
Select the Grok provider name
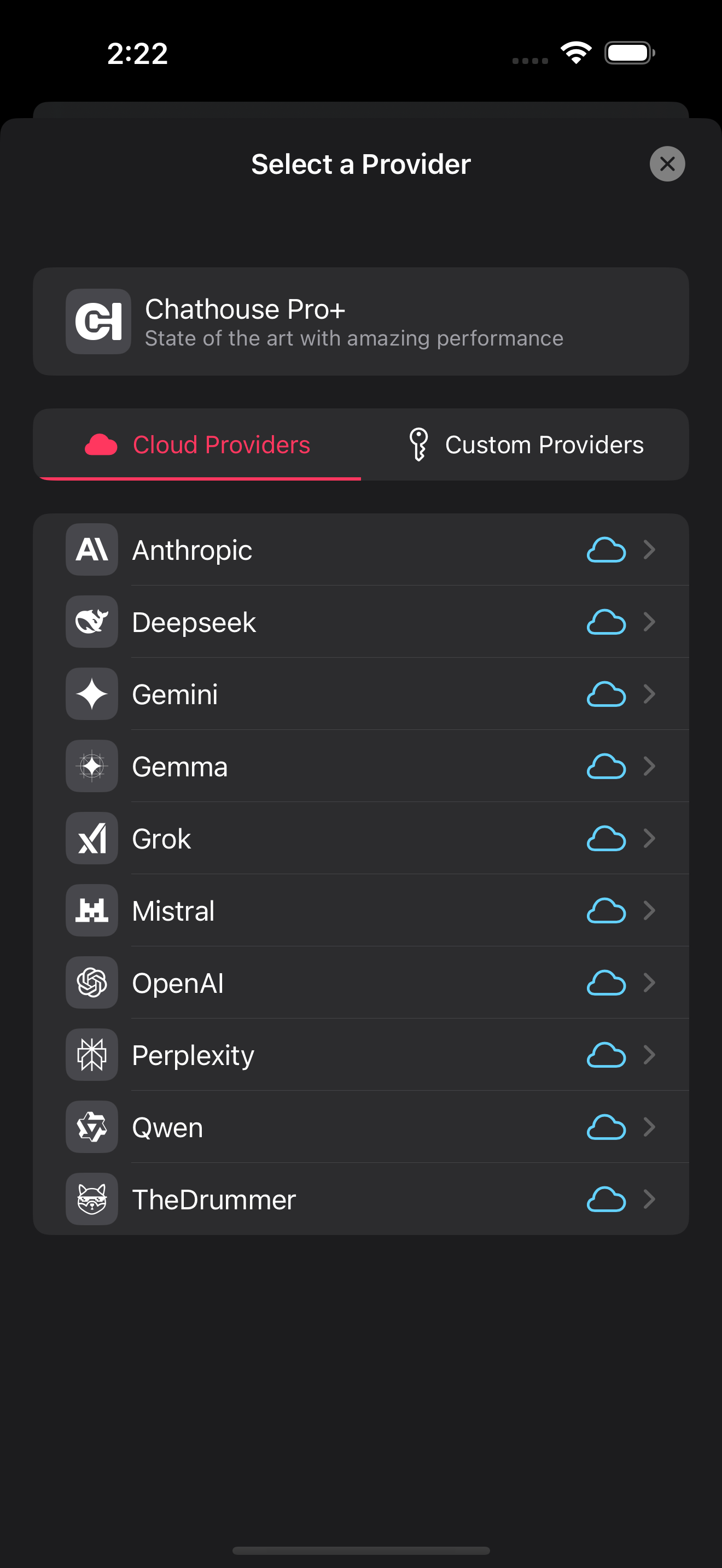tap(161, 839)
